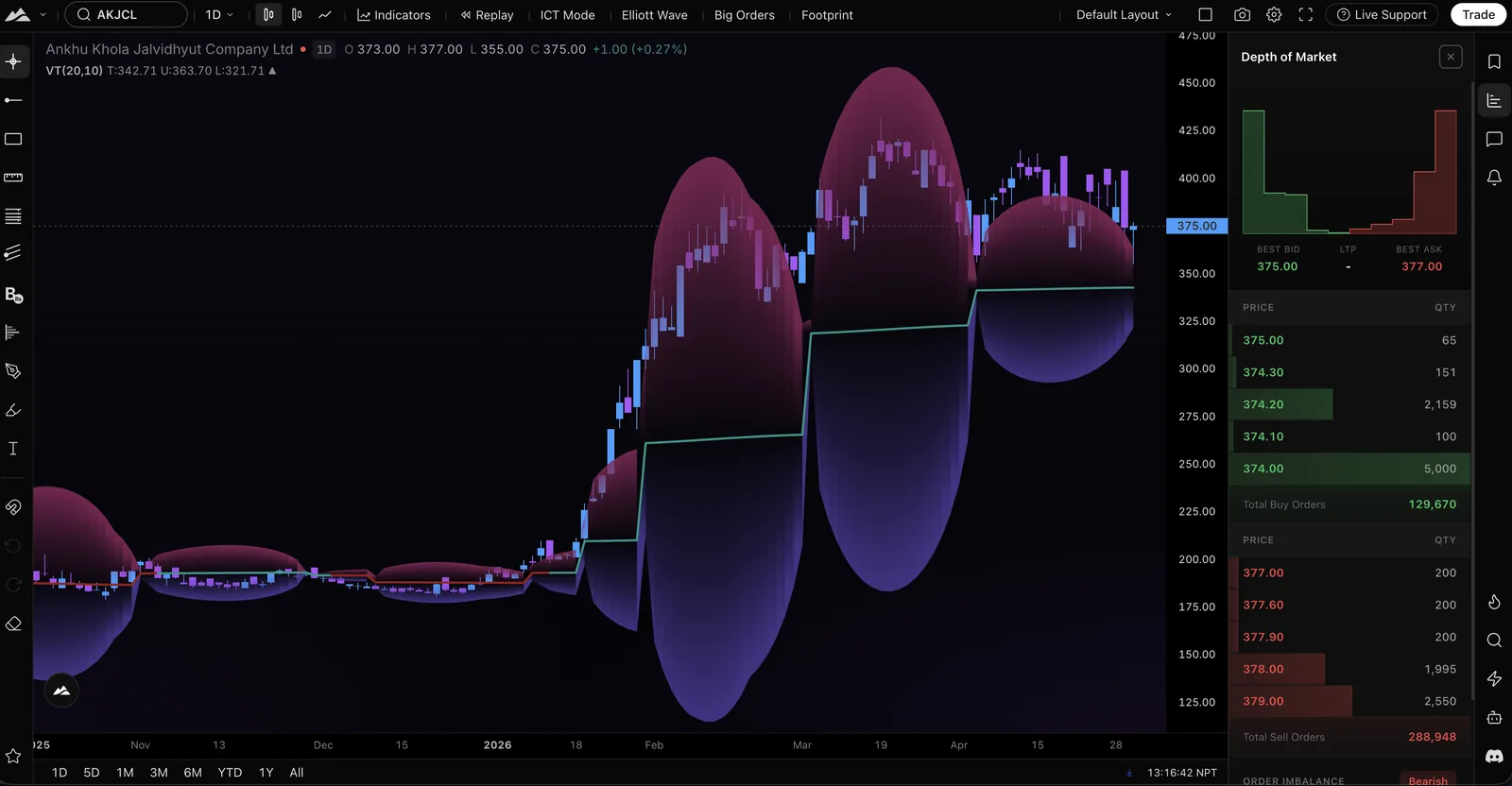Image resolution: width=1512 pixels, height=786 pixels.
Task: Open Live Support
Action: coord(1382,15)
